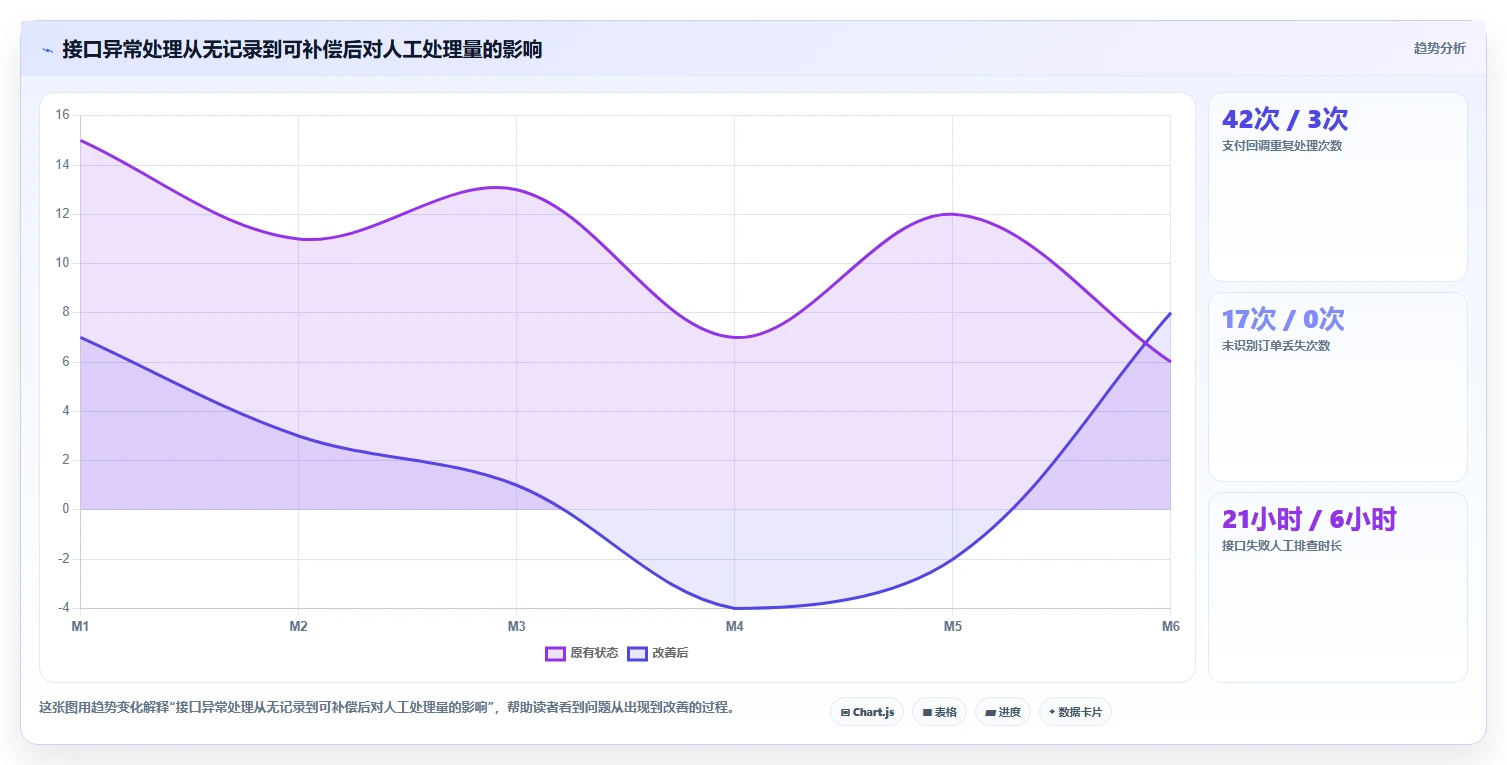The width and height of the screenshot is (1507, 765).
Task: Click the 原有状态 line peak at M5
Action: pos(952,214)
